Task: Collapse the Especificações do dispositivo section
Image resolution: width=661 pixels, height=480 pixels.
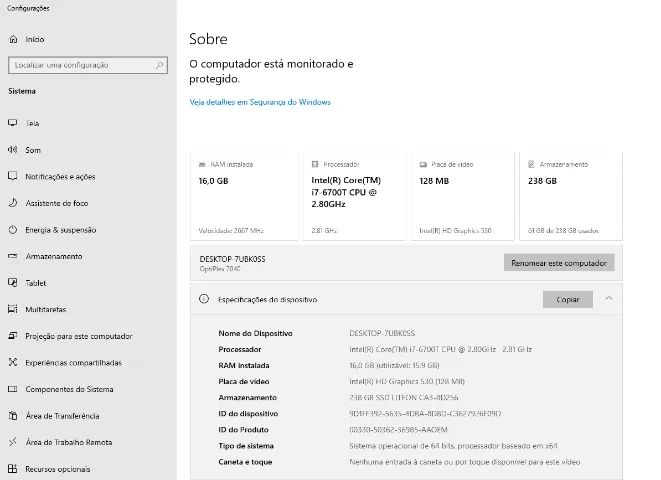Action: coord(609,299)
